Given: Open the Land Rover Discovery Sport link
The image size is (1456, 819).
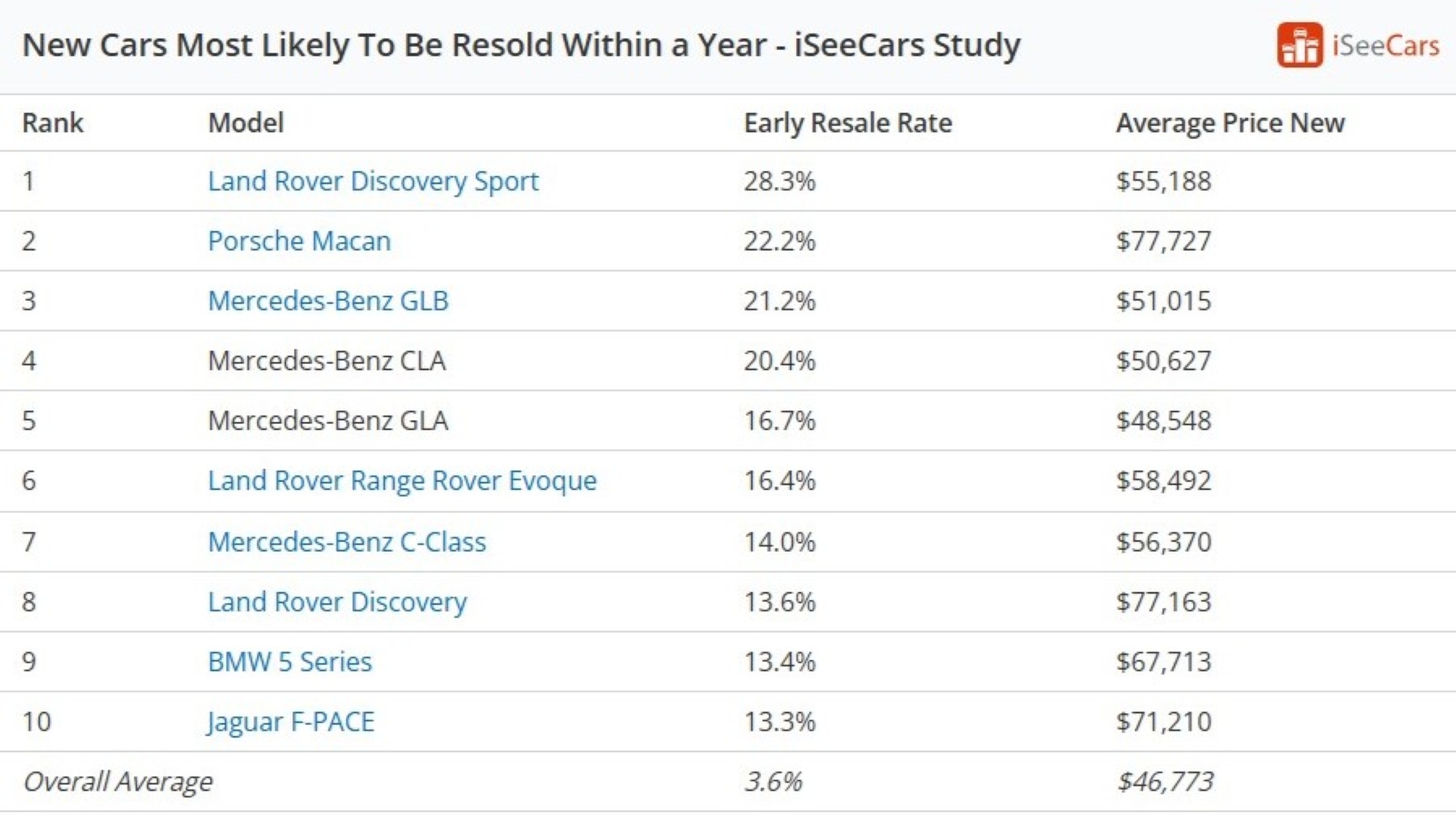Looking at the screenshot, I should pos(373,181).
